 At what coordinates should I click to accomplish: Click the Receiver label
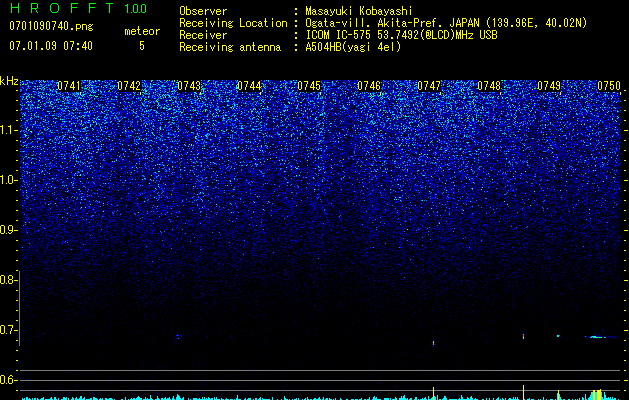(203, 35)
